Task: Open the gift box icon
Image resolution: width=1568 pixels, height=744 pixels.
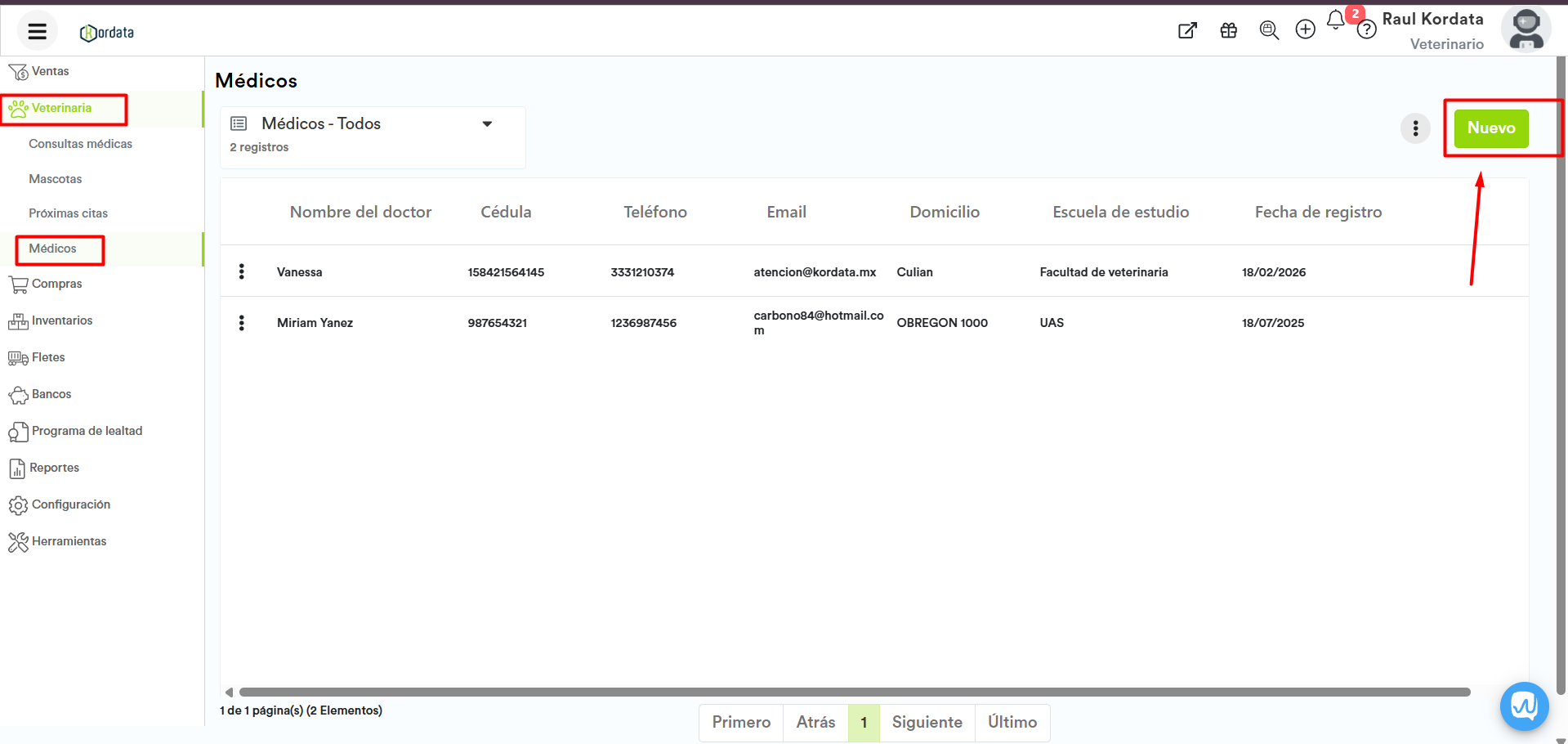Action: (x=1228, y=31)
